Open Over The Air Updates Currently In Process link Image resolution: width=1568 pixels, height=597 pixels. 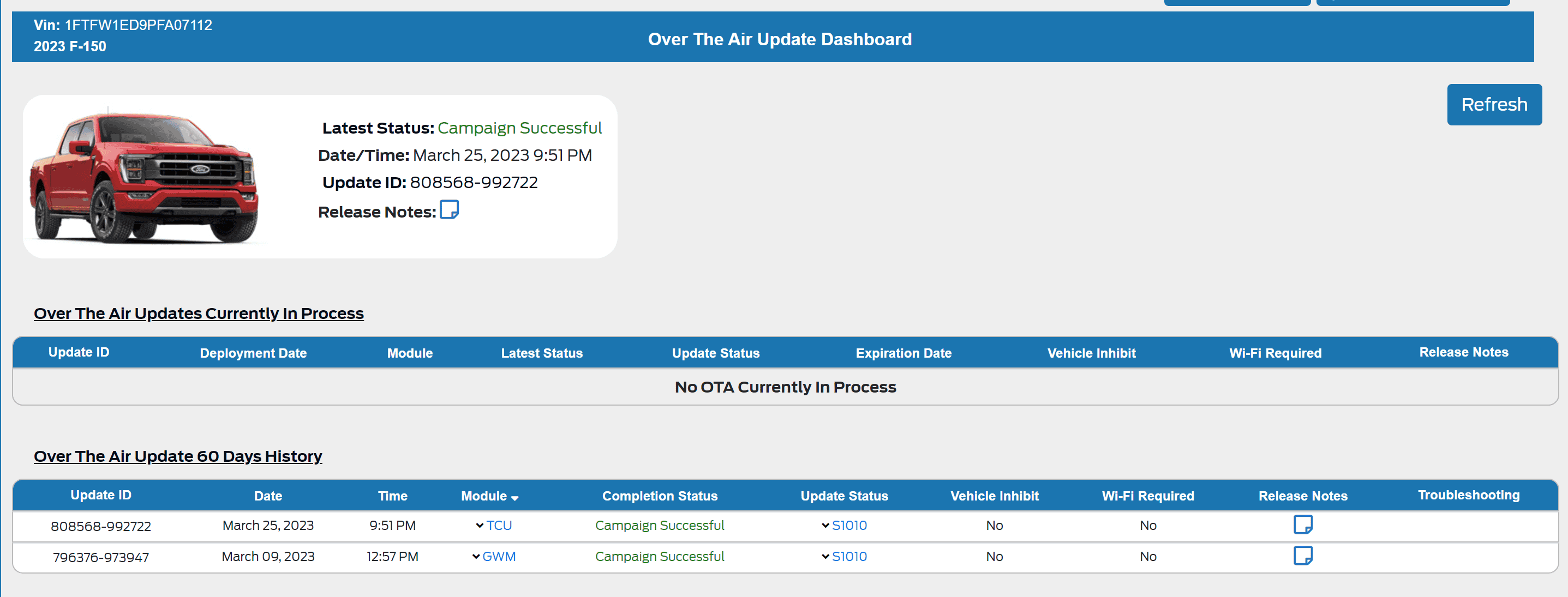coord(199,313)
